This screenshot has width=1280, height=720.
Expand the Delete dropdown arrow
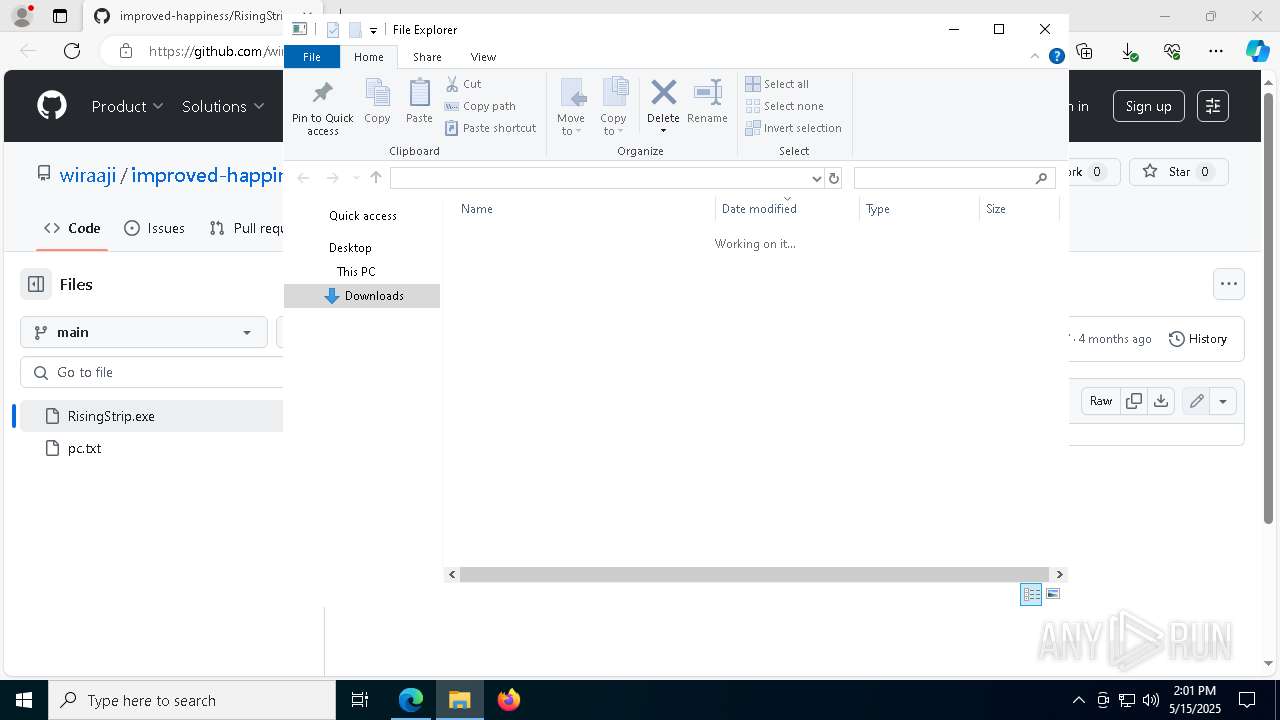(663, 131)
